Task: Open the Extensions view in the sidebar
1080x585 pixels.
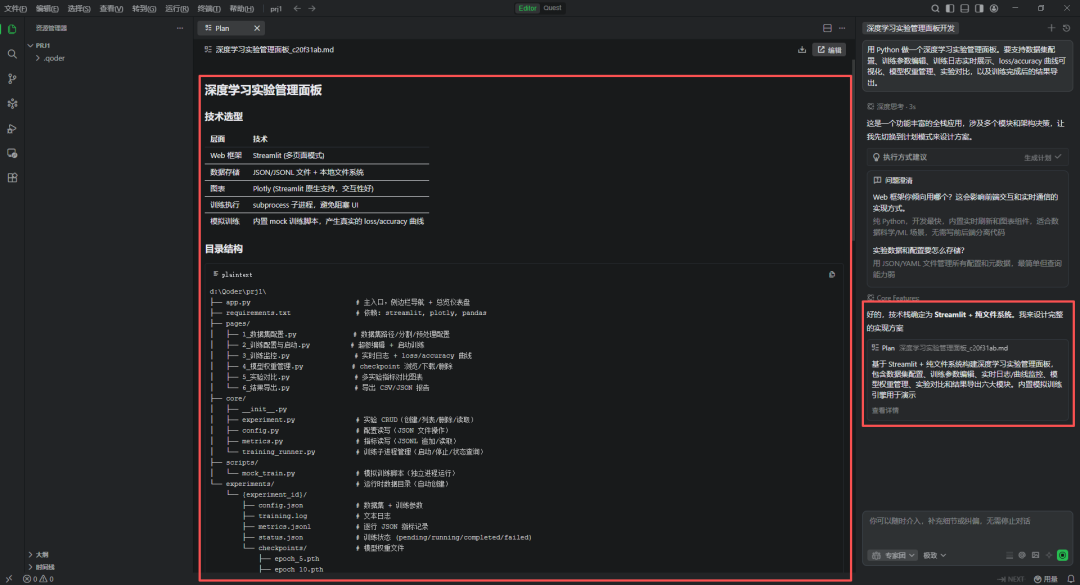Action: 12,177
